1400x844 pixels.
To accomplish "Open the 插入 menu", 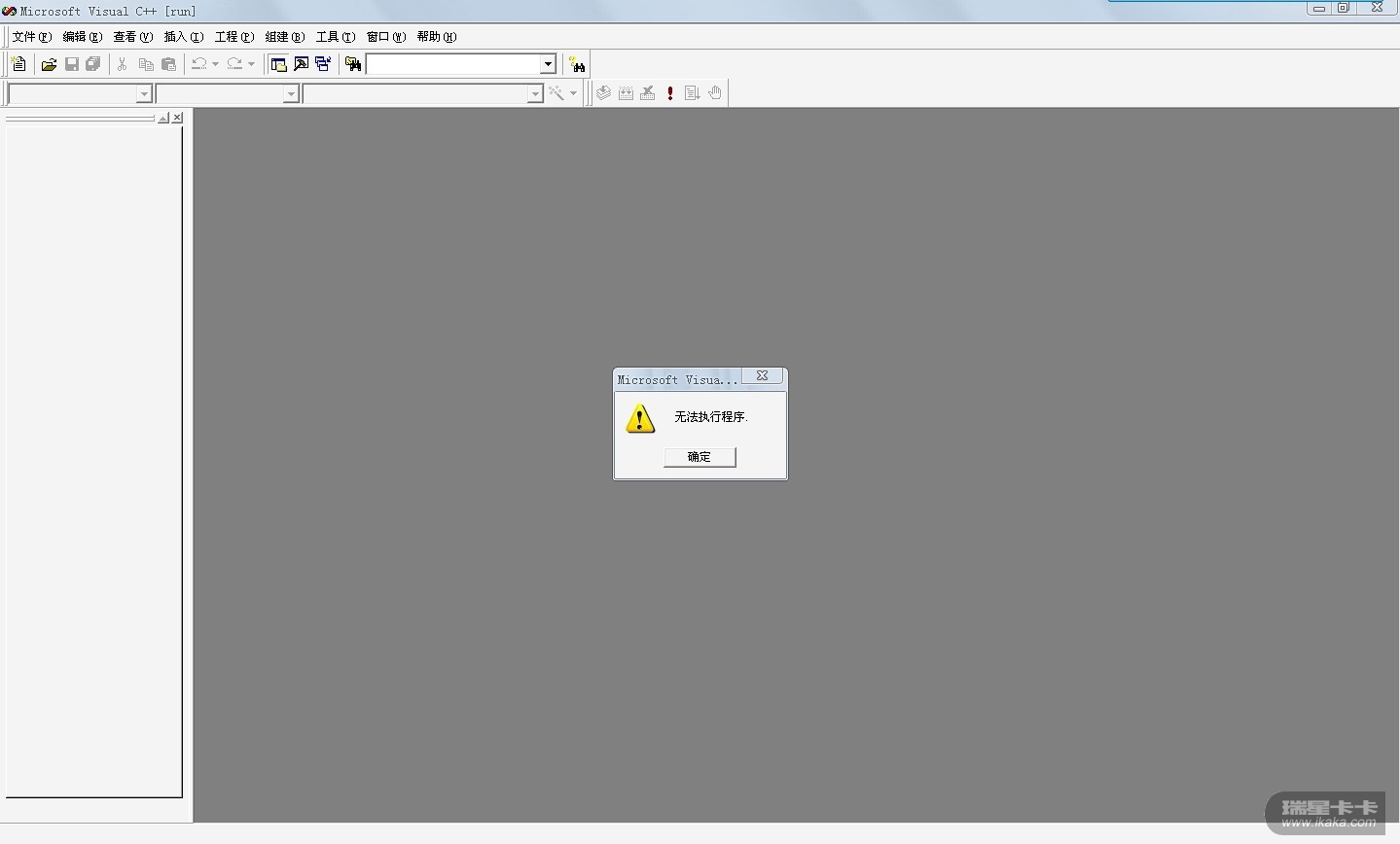I will [x=183, y=37].
